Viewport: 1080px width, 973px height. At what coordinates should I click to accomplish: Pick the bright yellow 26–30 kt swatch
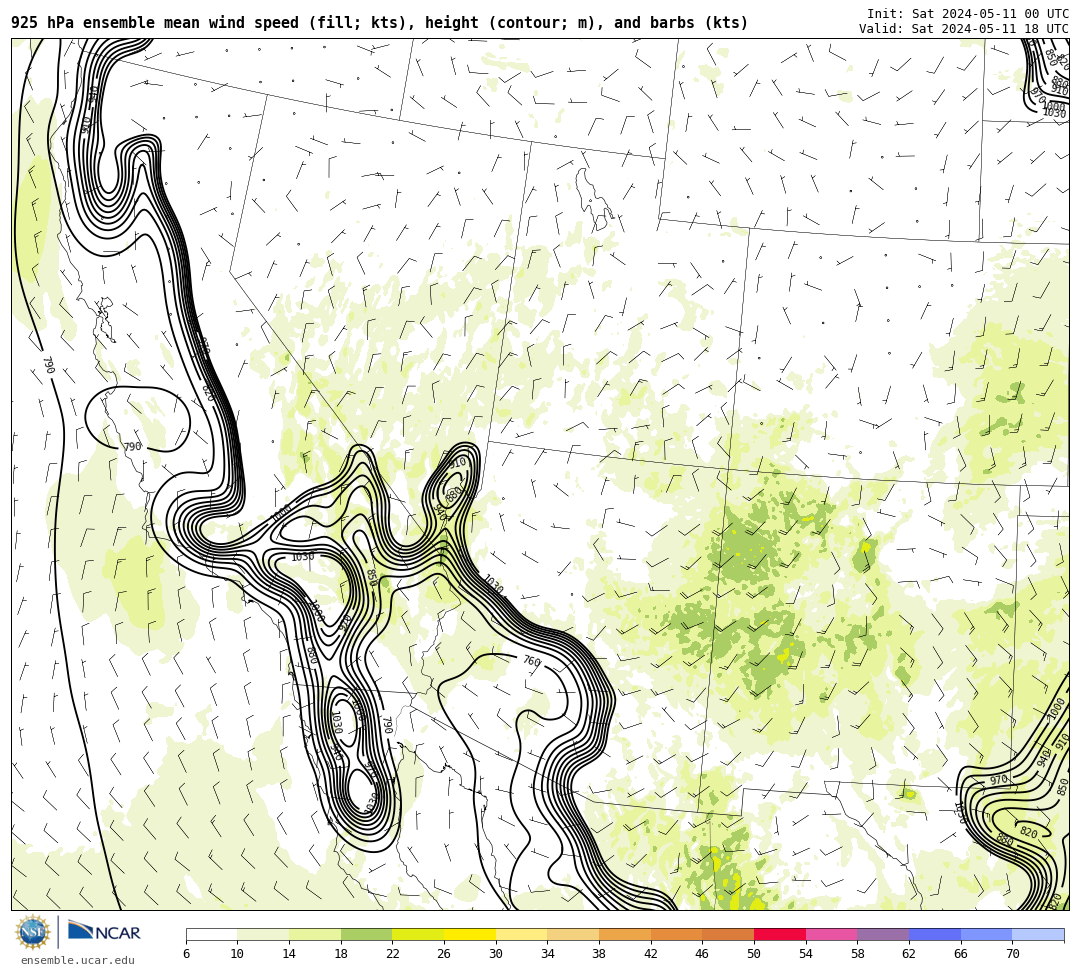[x=470, y=934]
